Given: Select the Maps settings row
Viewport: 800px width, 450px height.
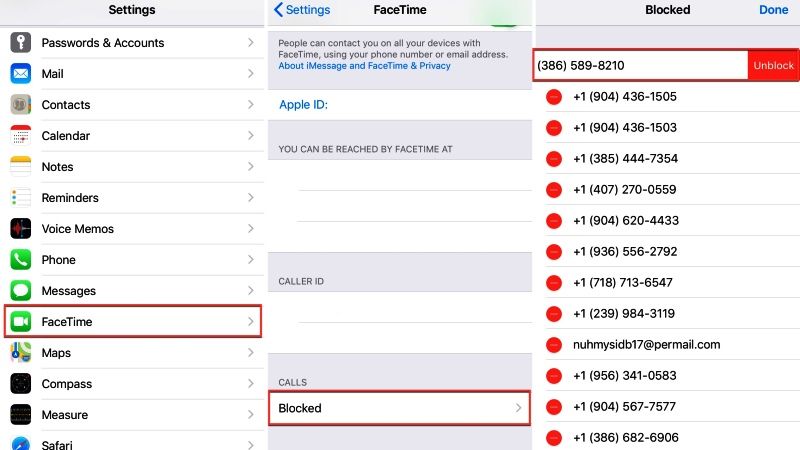Looking at the screenshot, I should click(133, 353).
